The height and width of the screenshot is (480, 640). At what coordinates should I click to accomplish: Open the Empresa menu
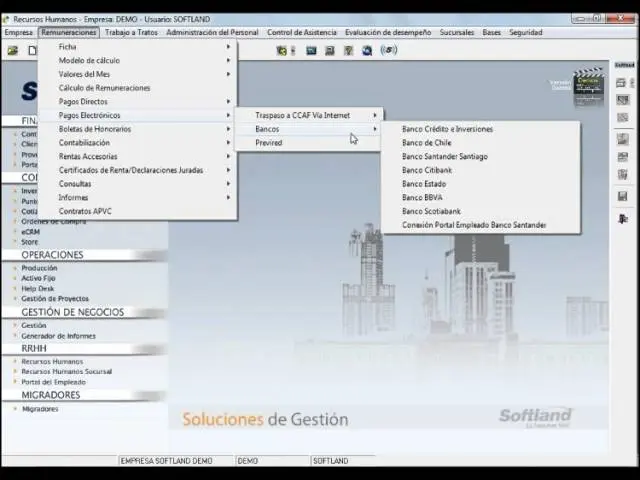(x=18, y=32)
